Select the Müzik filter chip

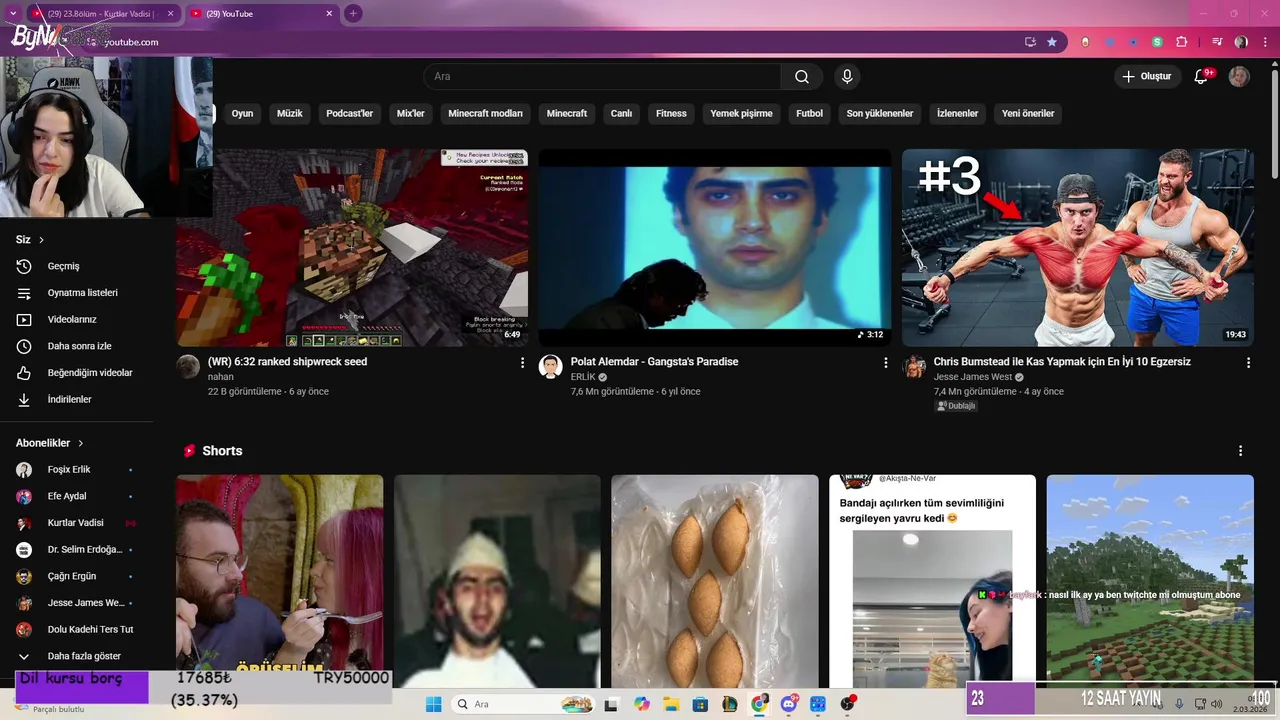pos(290,114)
